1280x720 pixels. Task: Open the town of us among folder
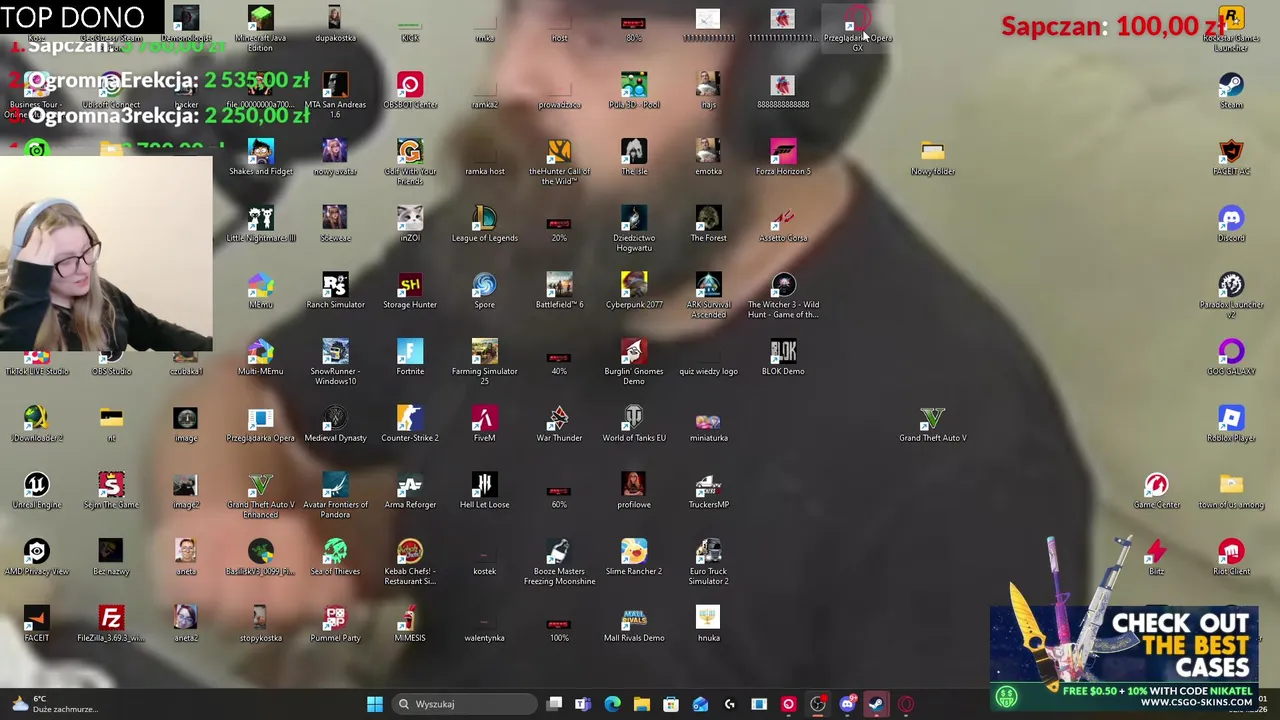[1231, 491]
